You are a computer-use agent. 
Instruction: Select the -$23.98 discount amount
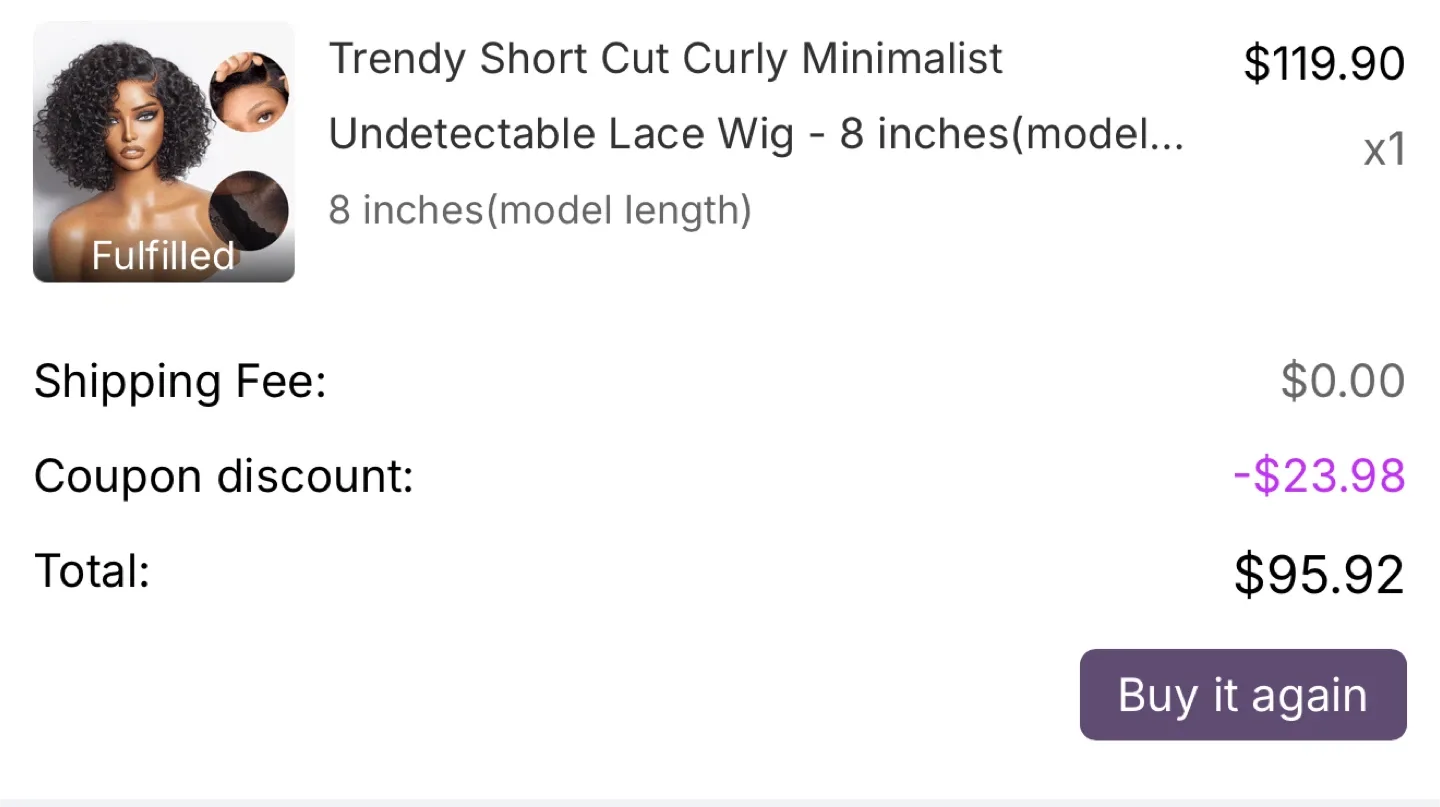[1317, 477]
